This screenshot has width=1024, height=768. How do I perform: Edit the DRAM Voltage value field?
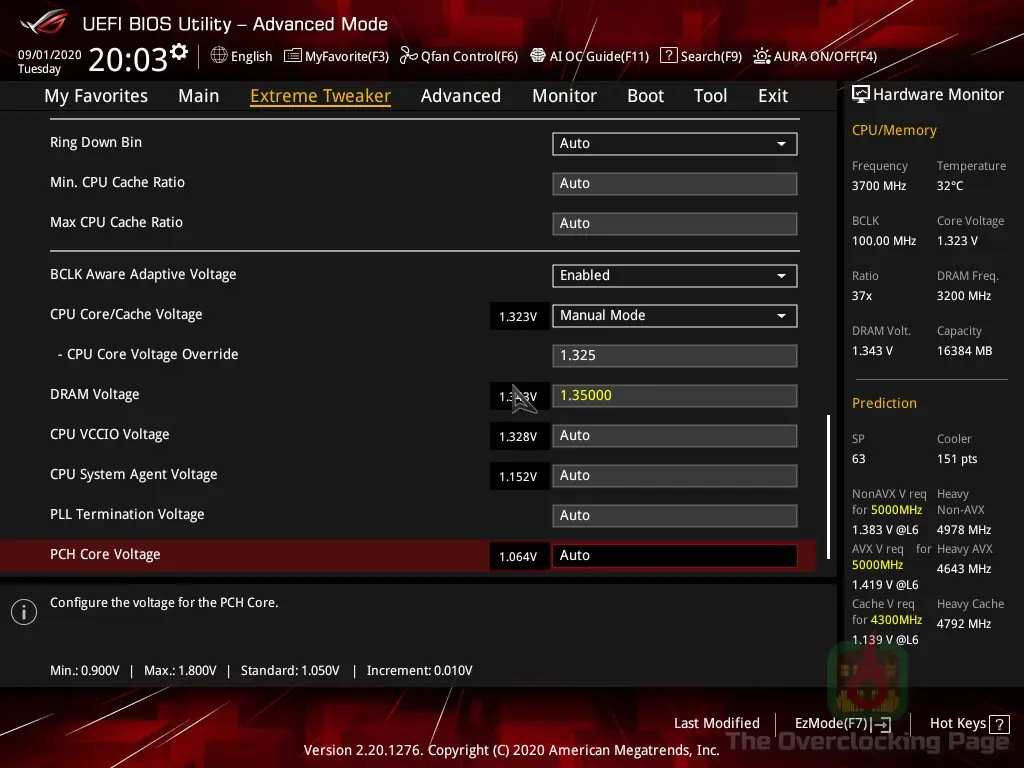674,395
